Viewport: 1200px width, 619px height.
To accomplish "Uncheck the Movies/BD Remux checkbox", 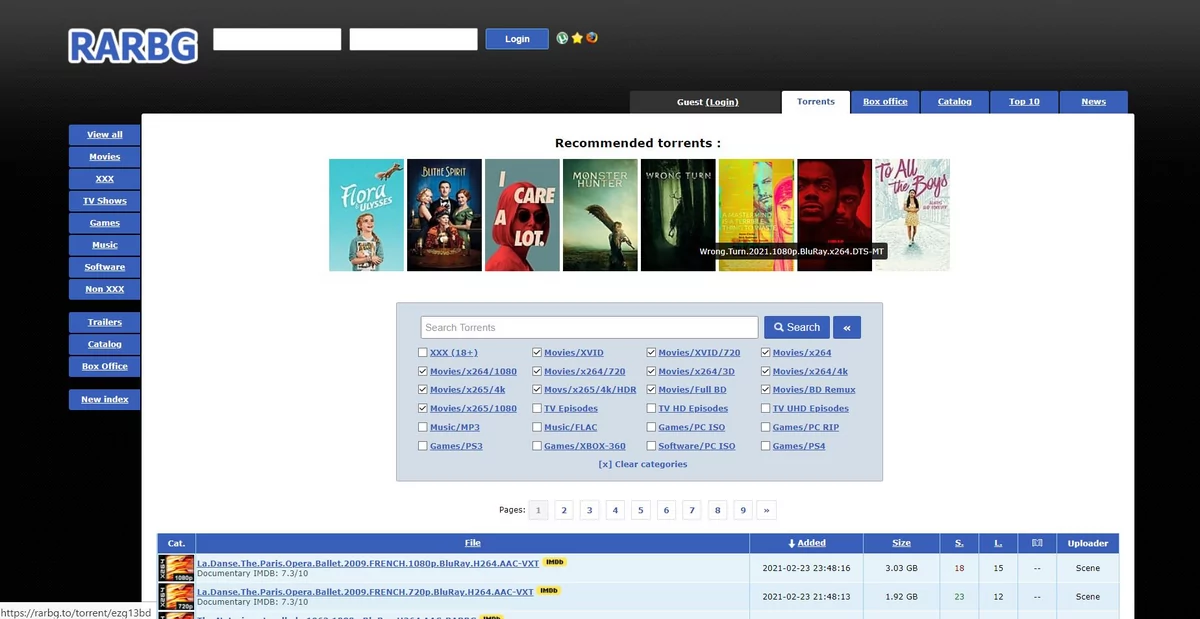I will (766, 390).
